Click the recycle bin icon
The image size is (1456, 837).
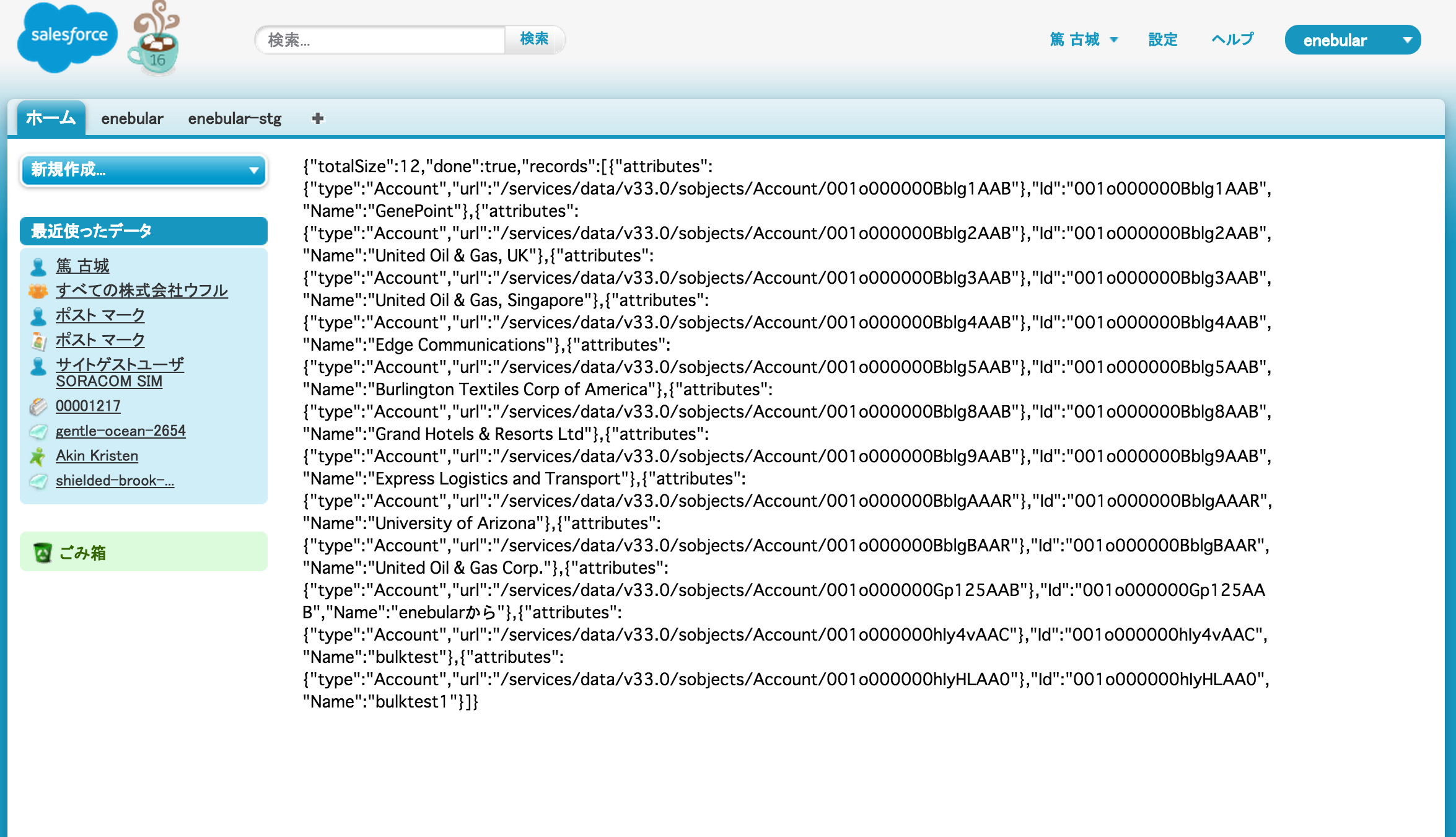[x=43, y=552]
